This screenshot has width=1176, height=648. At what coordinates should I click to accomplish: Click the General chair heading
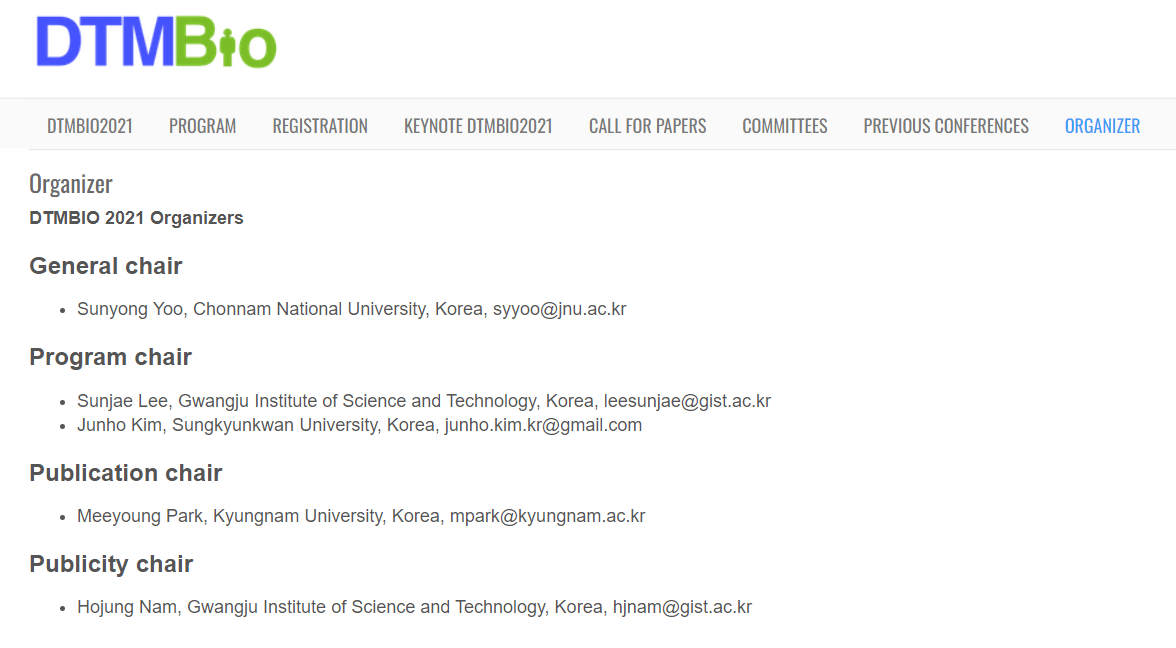click(x=106, y=266)
